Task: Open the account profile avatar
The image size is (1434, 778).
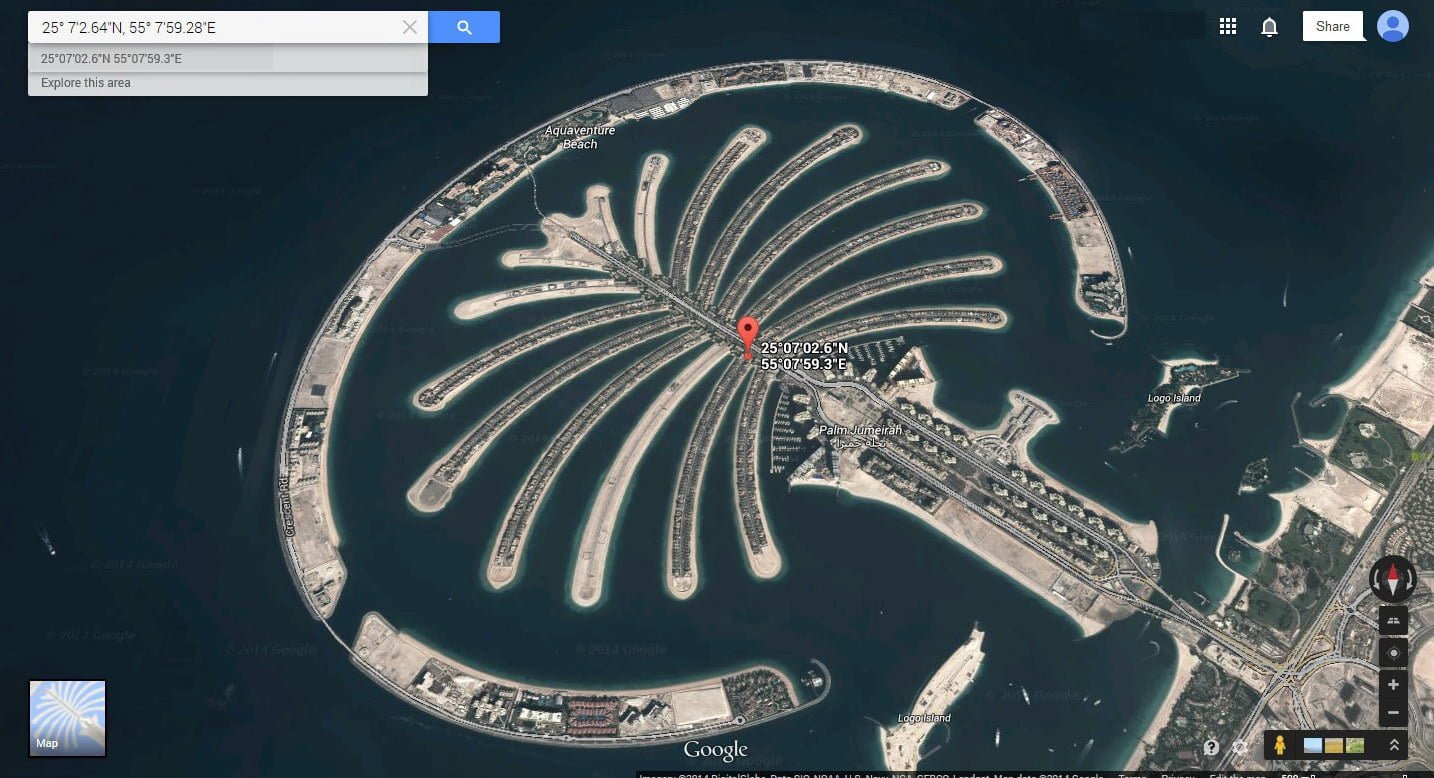Action: tap(1393, 27)
